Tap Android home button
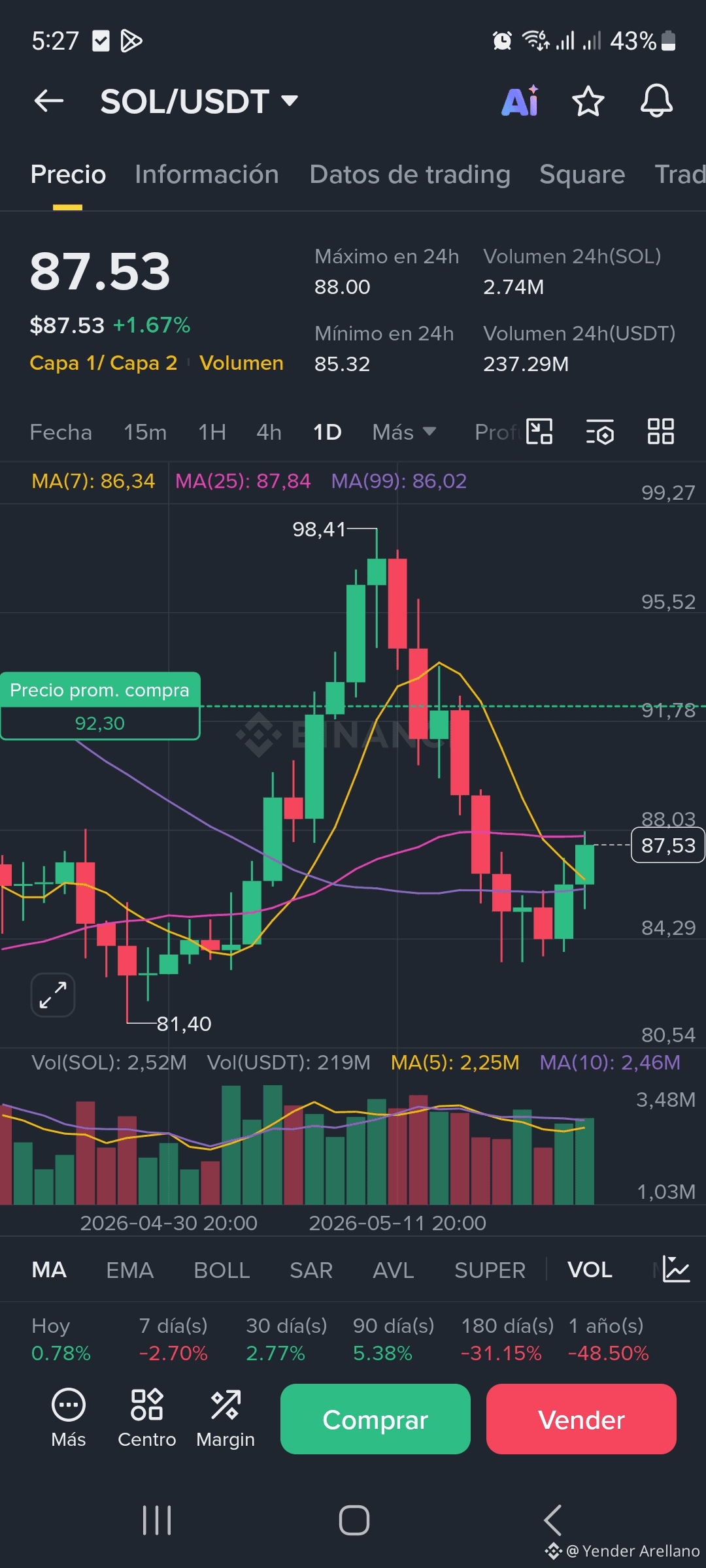 point(354,1520)
